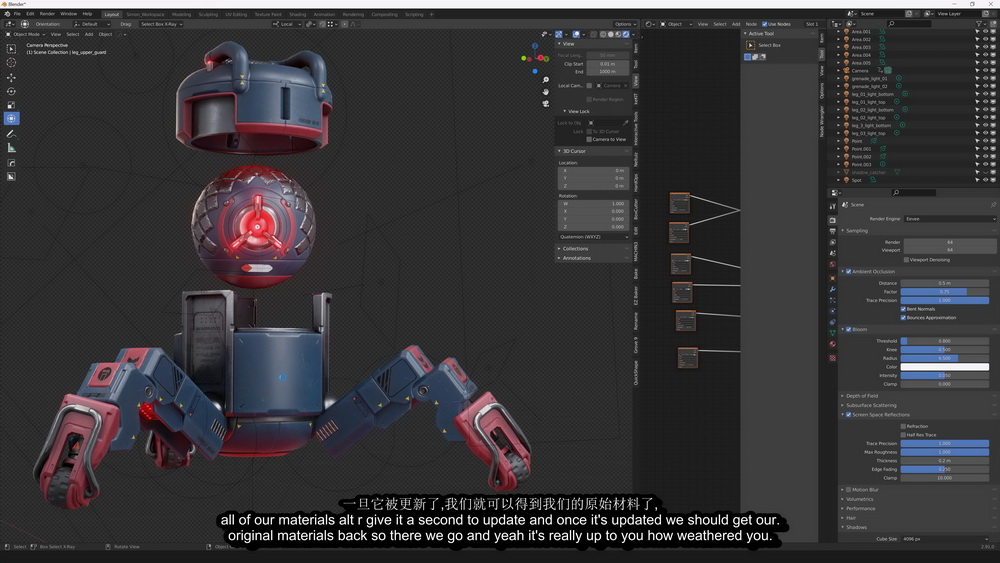Open the viewport Add menu

[89, 34]
